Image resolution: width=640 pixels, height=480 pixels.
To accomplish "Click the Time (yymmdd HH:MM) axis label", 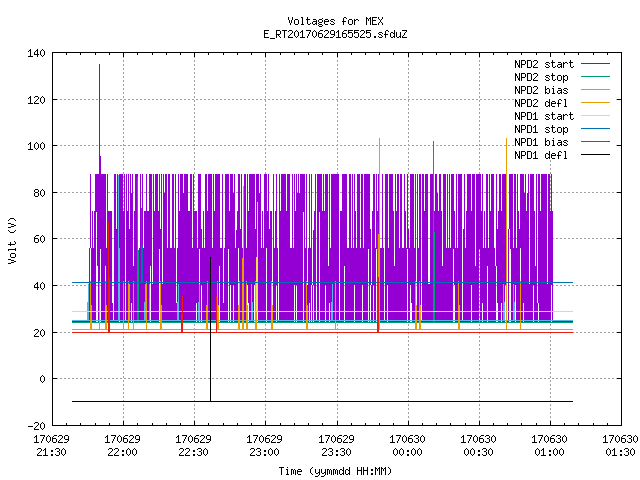I will 335,471.
